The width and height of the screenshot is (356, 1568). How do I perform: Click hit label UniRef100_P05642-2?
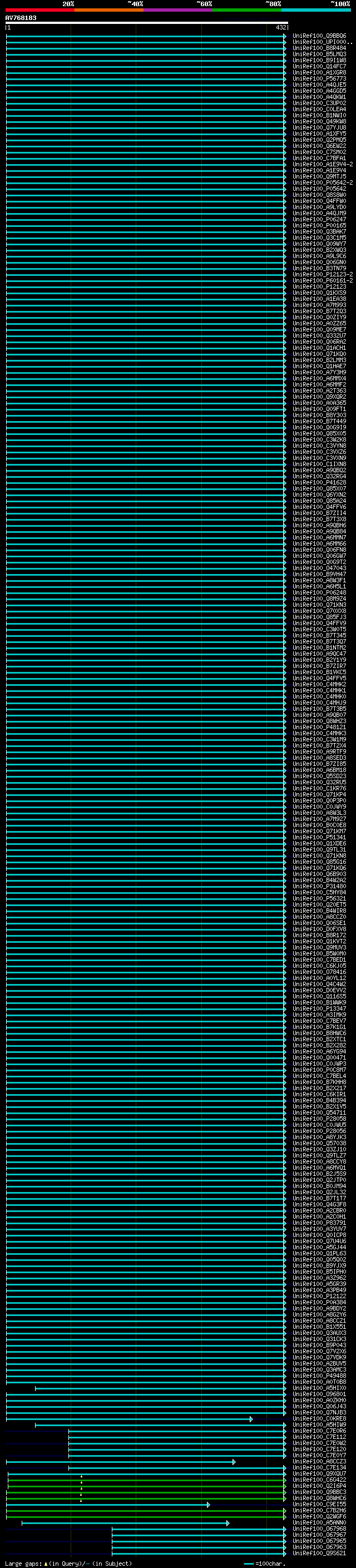(323, 182)
